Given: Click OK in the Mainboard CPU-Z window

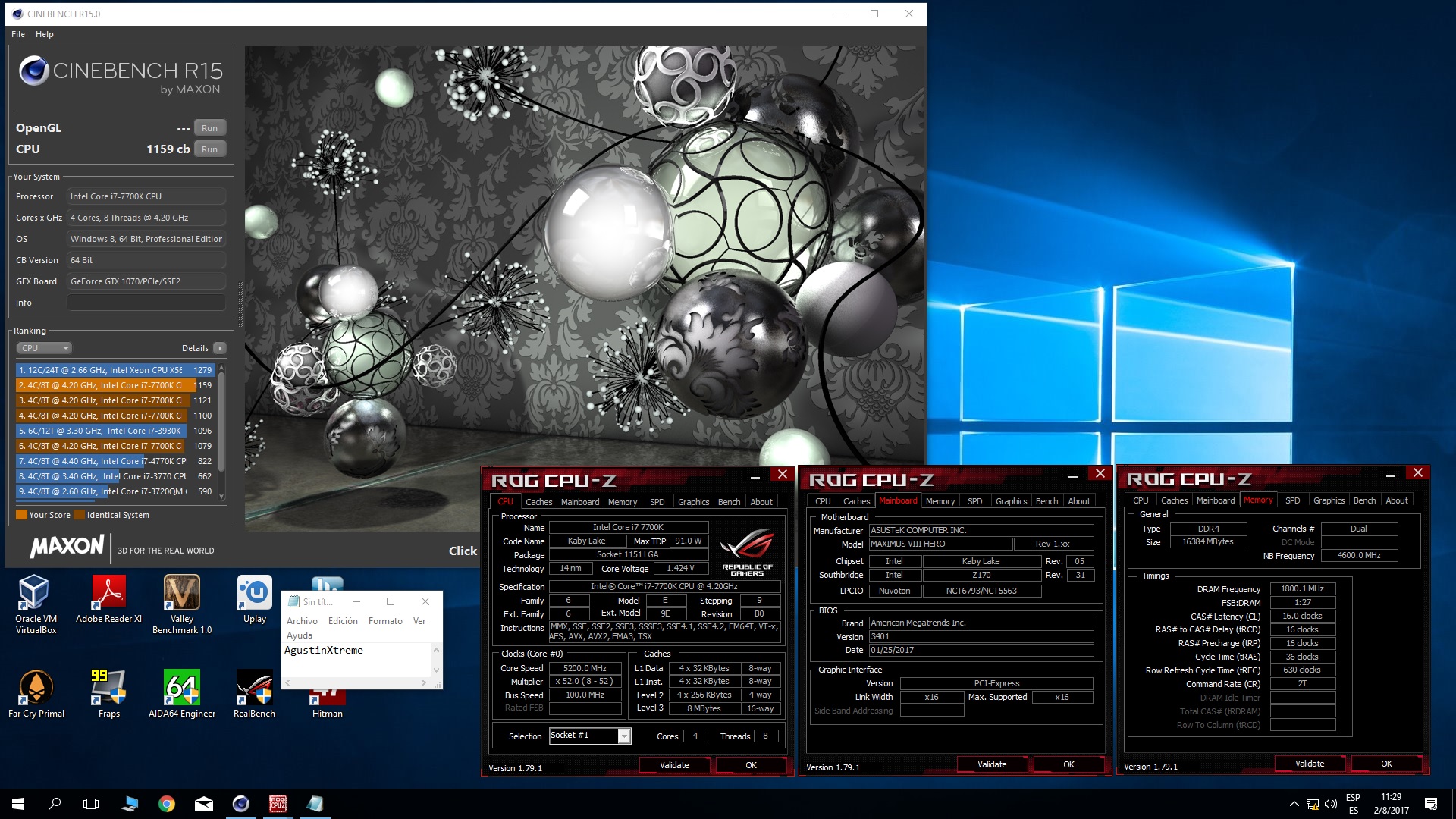Looking at the screenshot, I should click(1068, 764).
